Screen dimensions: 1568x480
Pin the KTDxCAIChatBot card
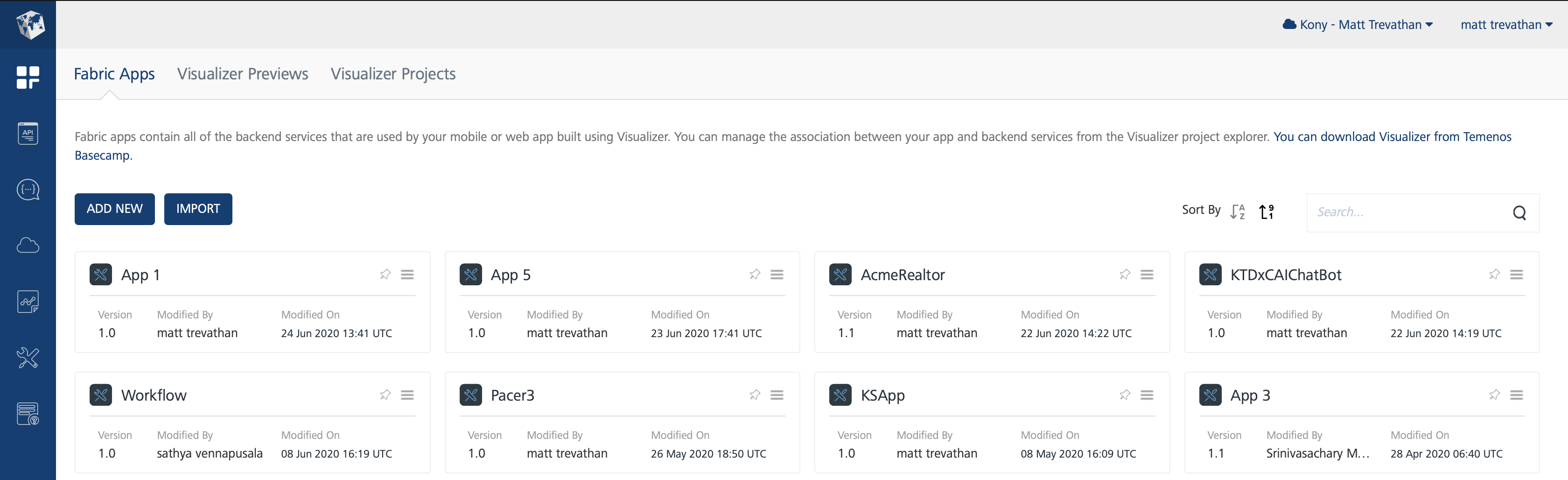[x=1494, y=274]
